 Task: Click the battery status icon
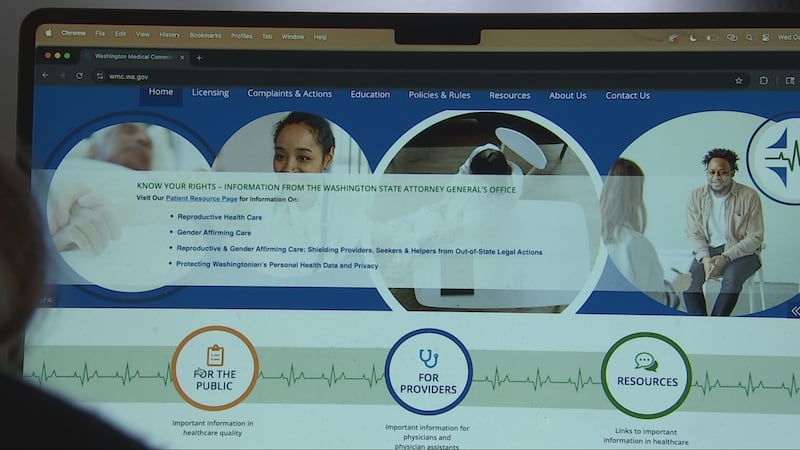click(x=712, y=38)
